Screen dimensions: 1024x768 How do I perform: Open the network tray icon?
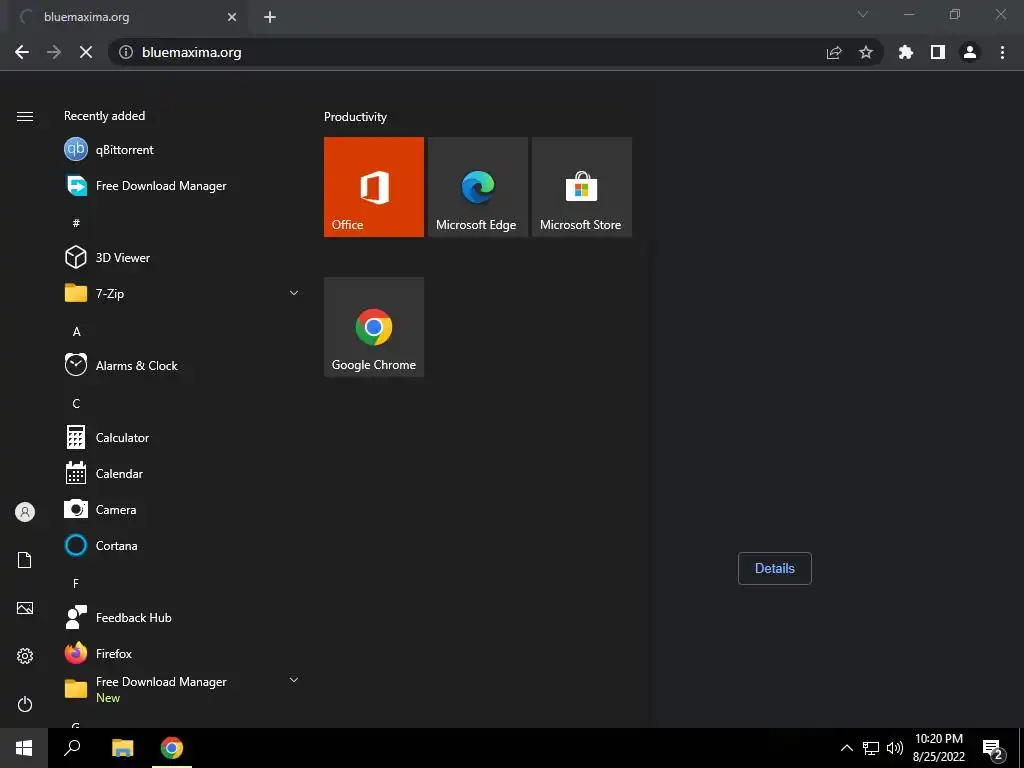coord(871,748)
